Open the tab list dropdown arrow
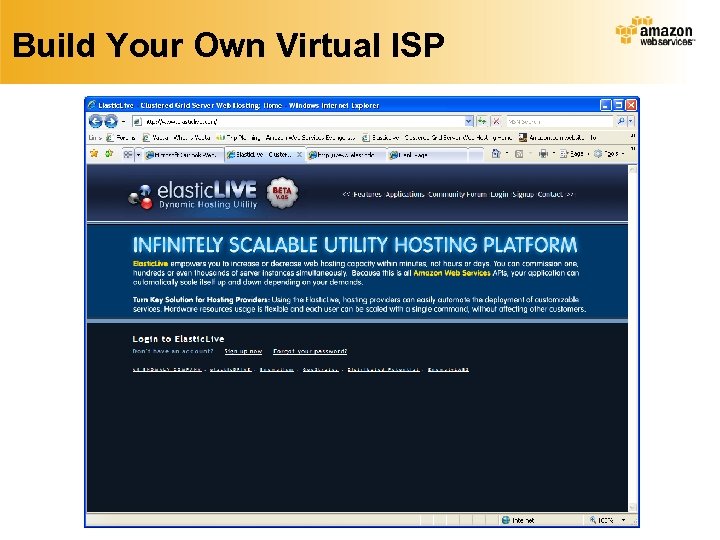The width and height of the screenshot is (720, 540). tap(138, 155)
